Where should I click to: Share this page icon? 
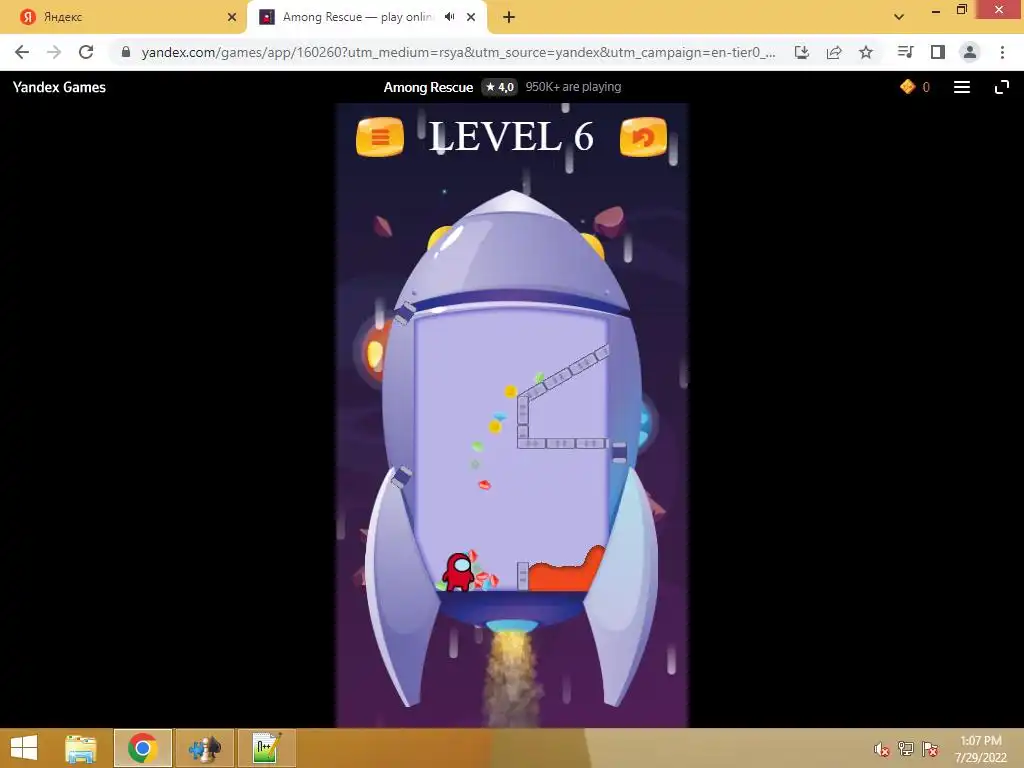click(x=834, y=52)
